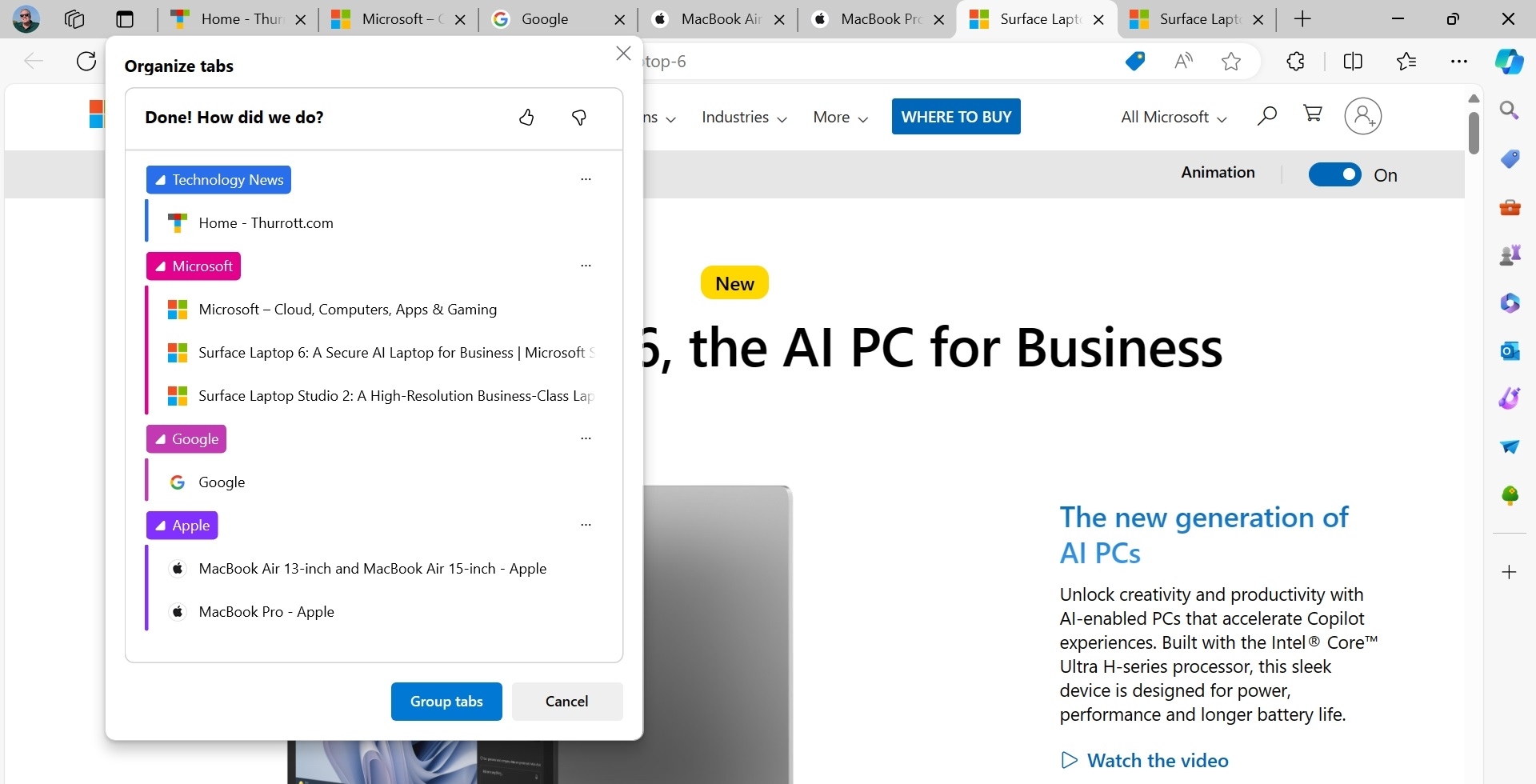1536x784 pixels.
Task: Toggle the Apple group label
Action: [x=182, y=526]
